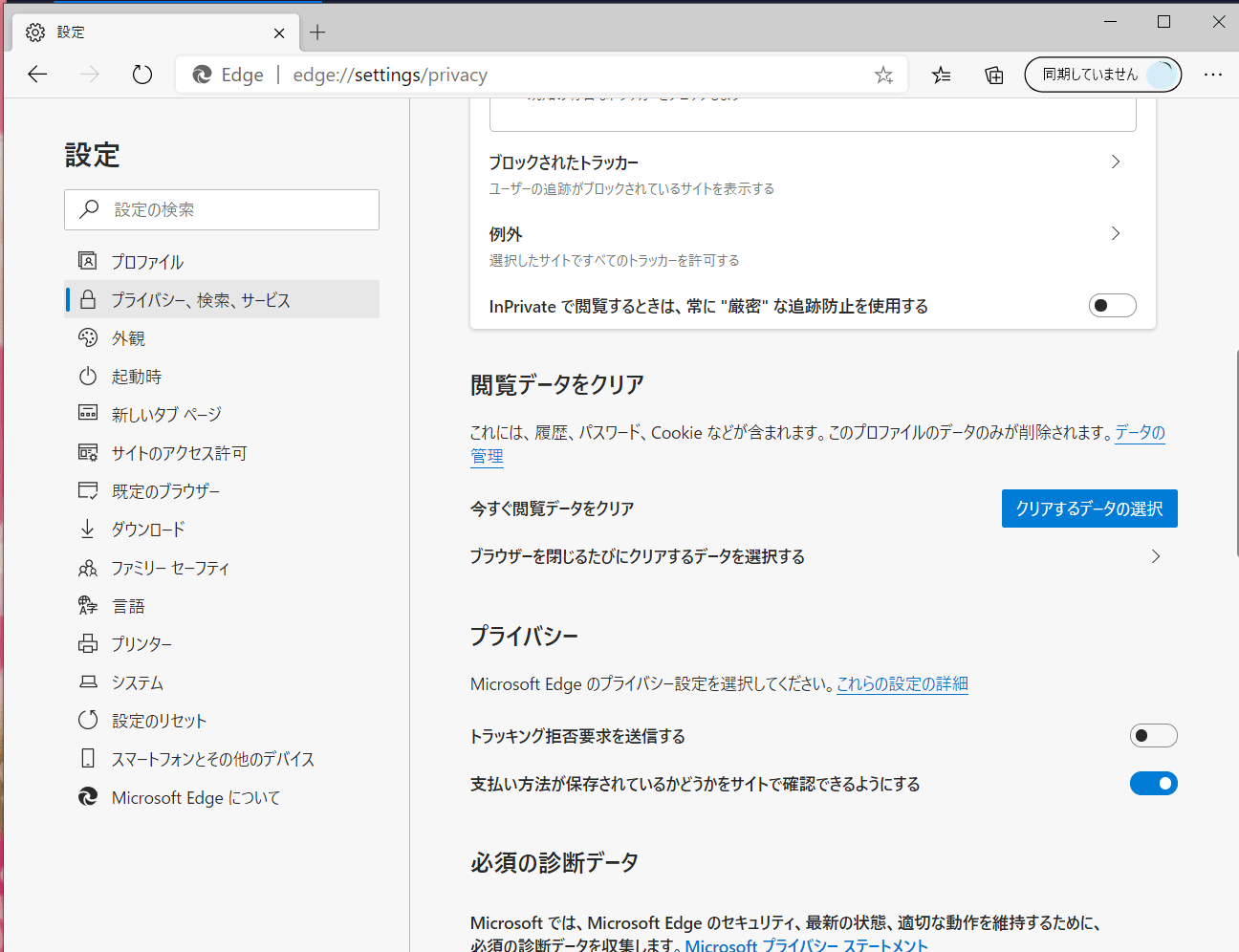Click the プロファイル profile icon

[x=88, y=261]
